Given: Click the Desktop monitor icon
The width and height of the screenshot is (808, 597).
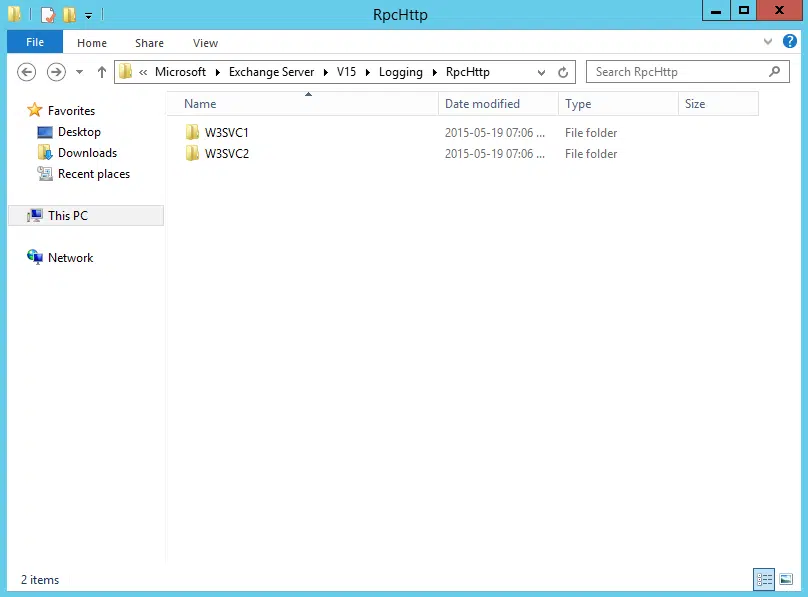Looking at the screenshot, I should (45, 132).
